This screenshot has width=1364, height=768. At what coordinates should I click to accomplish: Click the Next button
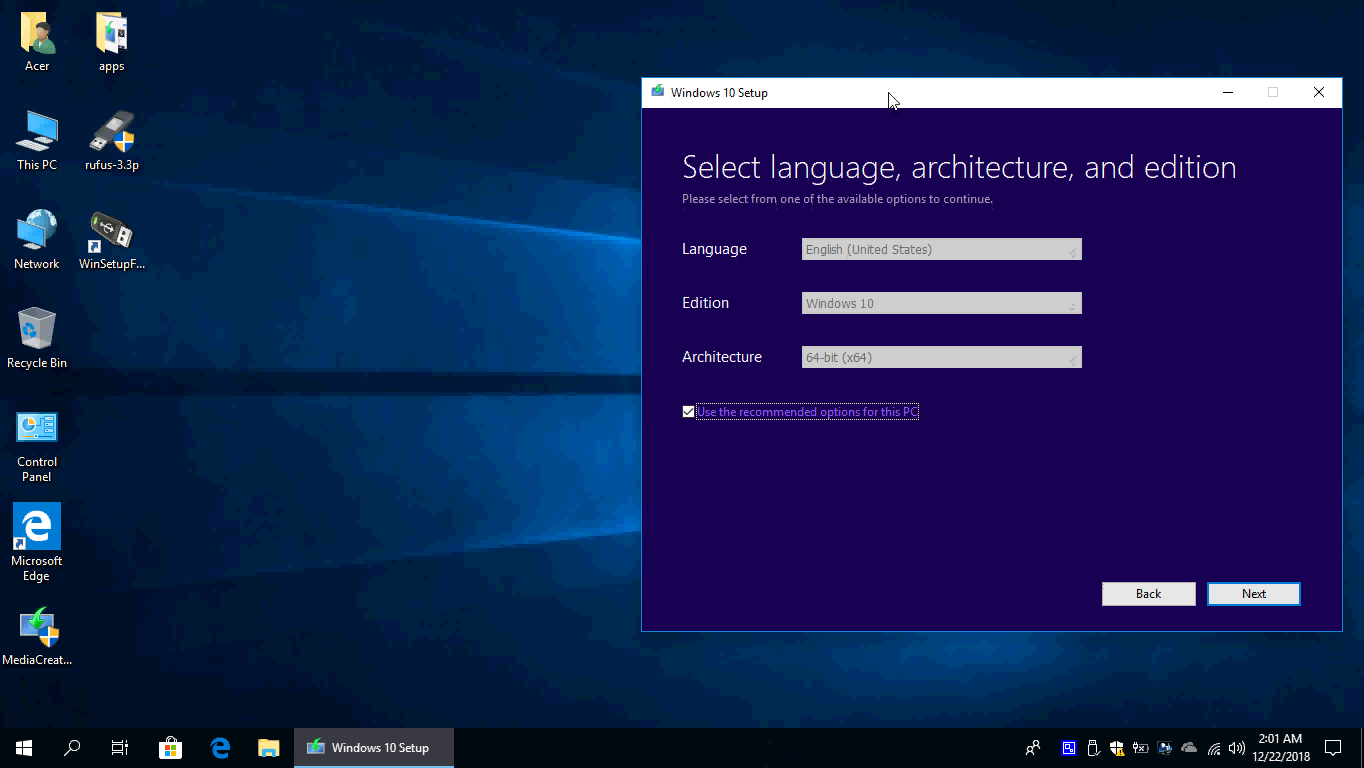tap(1254, 594)
